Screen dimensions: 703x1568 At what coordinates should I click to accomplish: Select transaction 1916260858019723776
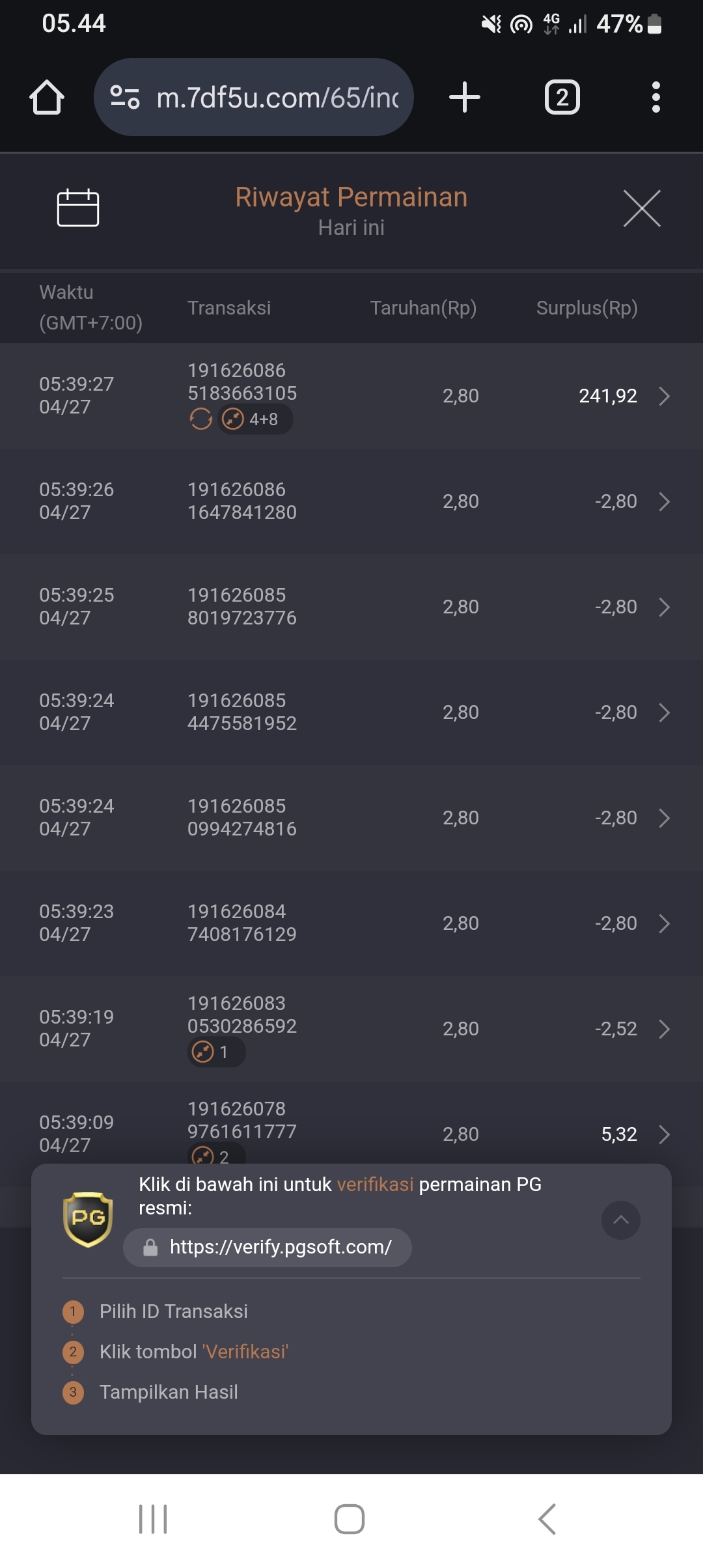(x=242, y=606)
